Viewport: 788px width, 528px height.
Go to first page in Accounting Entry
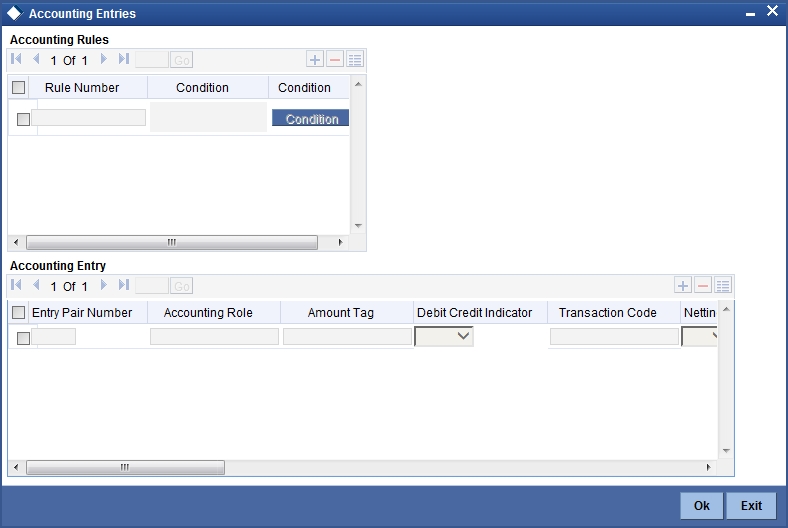coord(16,285)
